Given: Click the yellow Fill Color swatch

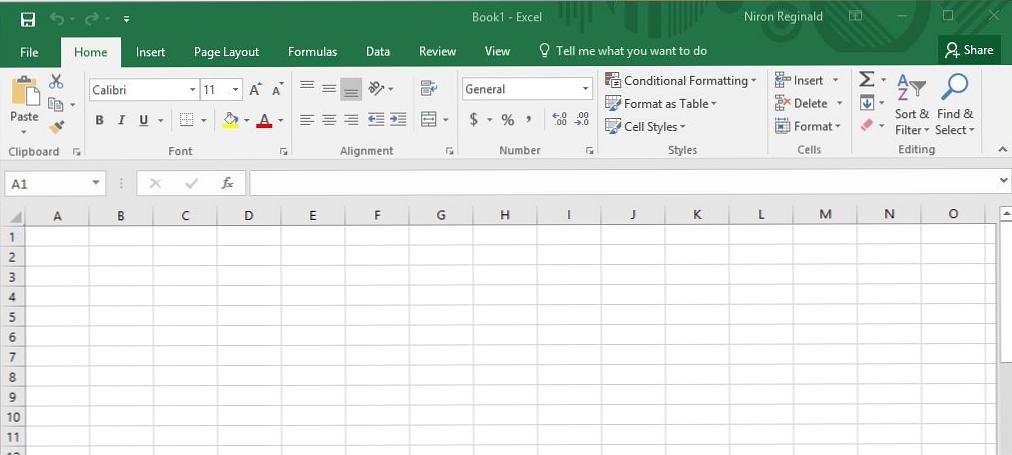Looking at the screenshot, I should pos(231,120).
